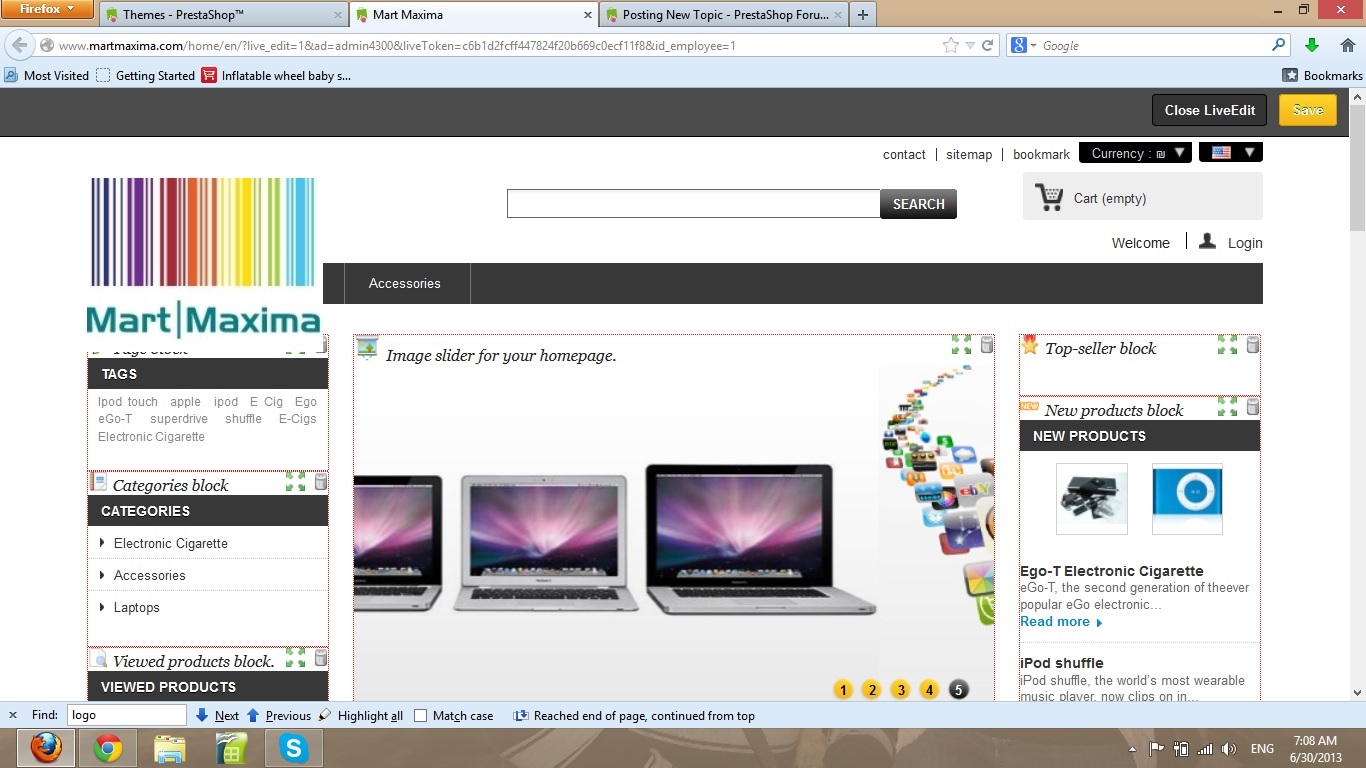This screenshot has height=768, width=1366.
Task: Click the store search input field
Action: pos(693,204)
